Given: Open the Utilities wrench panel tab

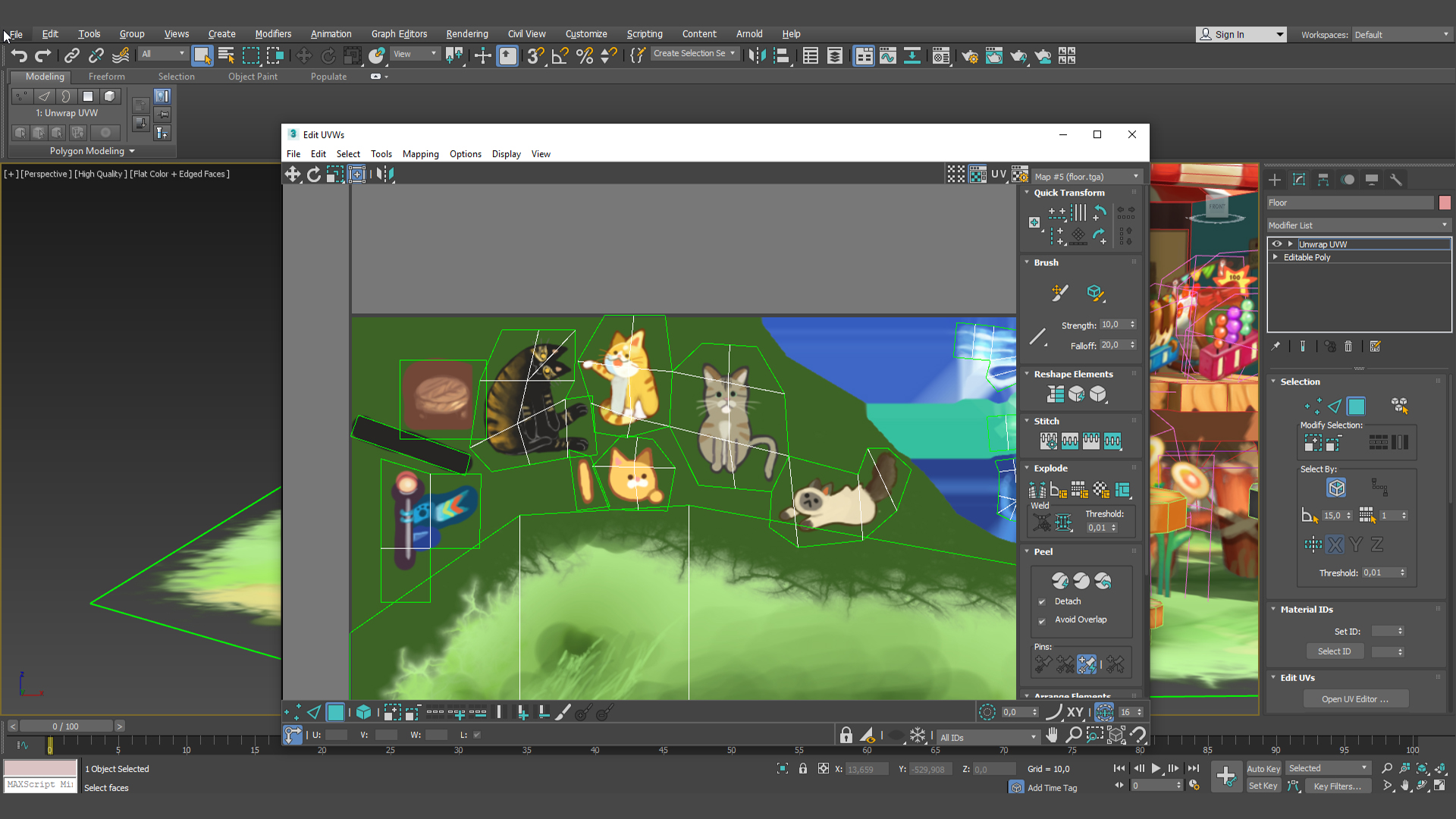Looking at the screenshot, I should pos(1396,180).
